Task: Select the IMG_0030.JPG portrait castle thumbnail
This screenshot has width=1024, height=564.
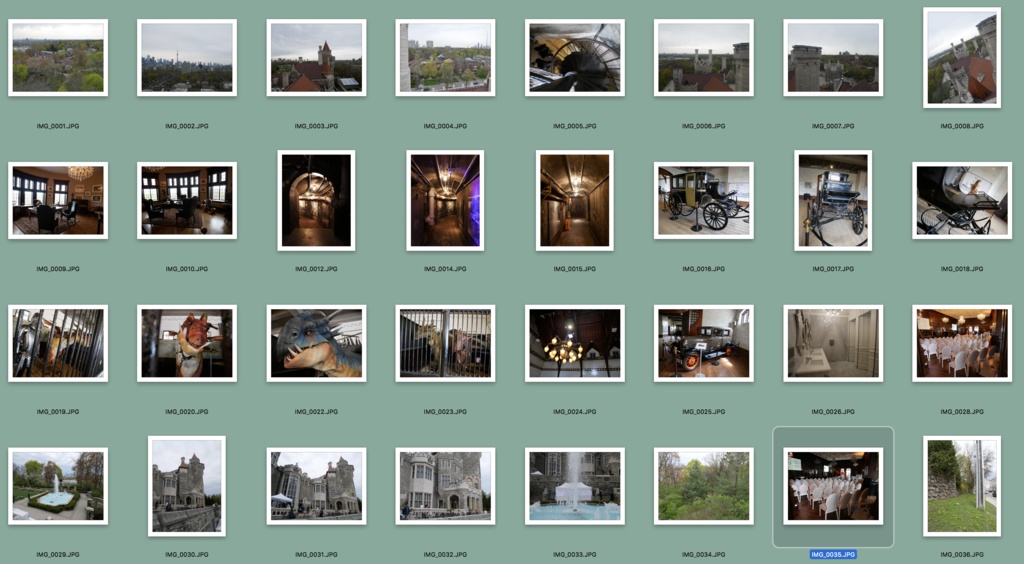Action: (187, 486)
